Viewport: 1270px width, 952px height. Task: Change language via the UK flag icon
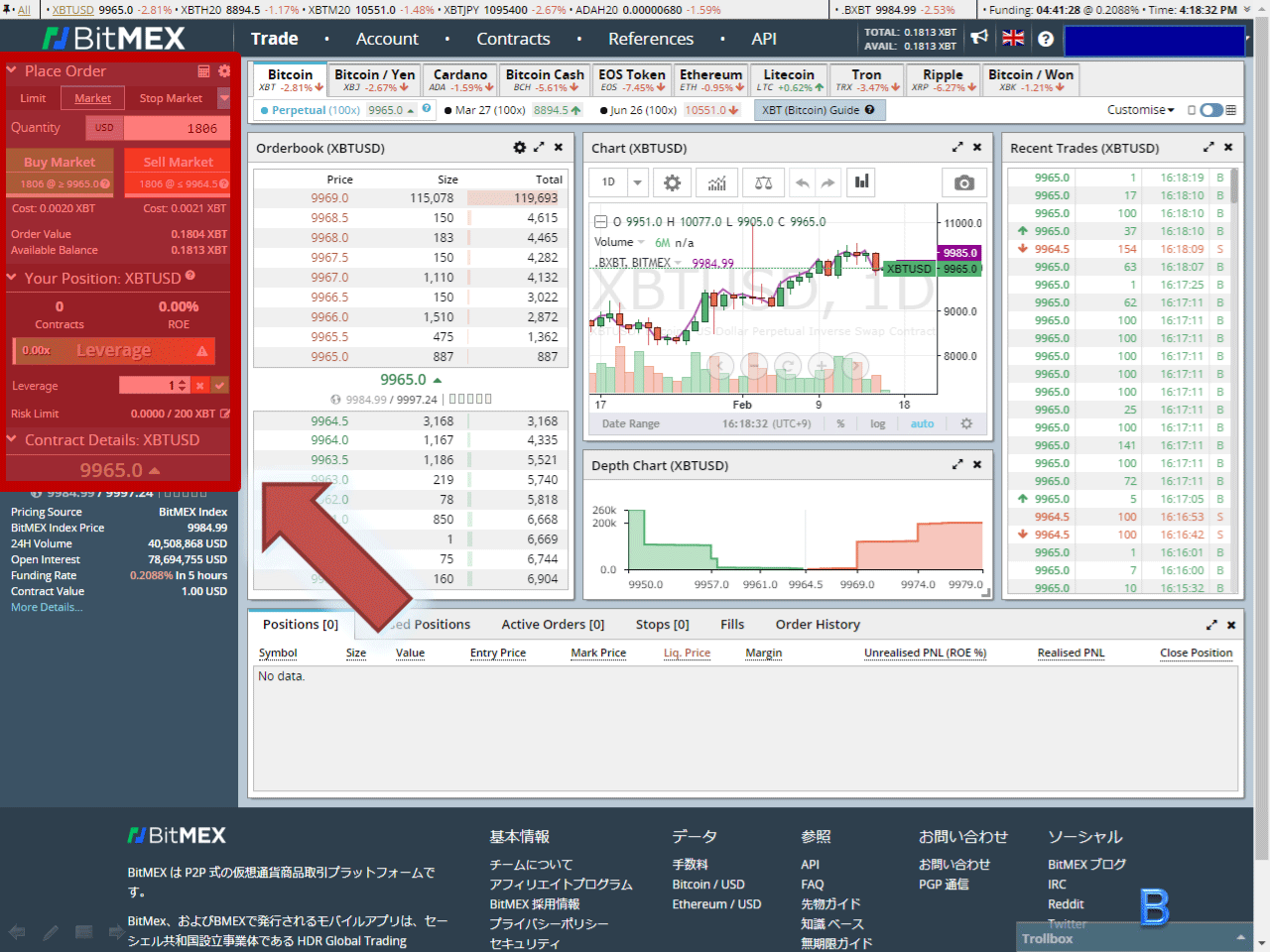click(x=1013, y=38)
